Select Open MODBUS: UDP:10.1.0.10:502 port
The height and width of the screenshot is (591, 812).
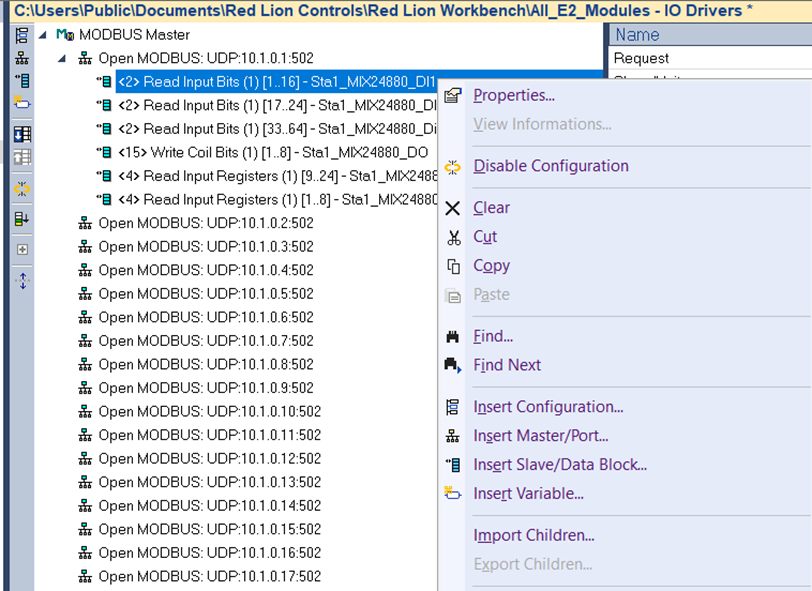tap(210, 412)
